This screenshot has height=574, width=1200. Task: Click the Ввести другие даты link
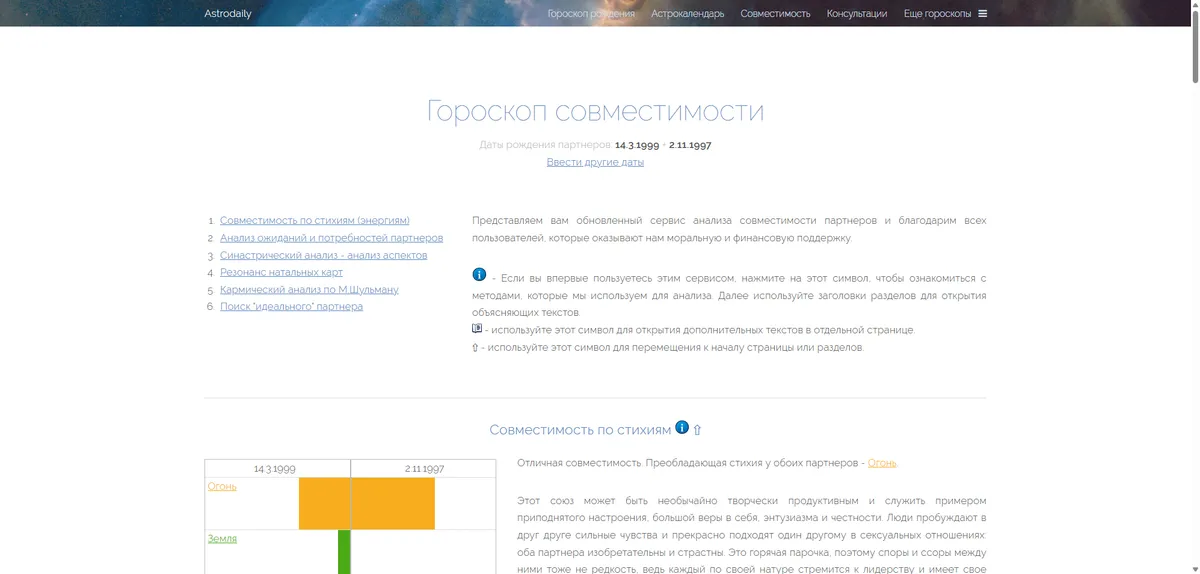pos(595,162)
